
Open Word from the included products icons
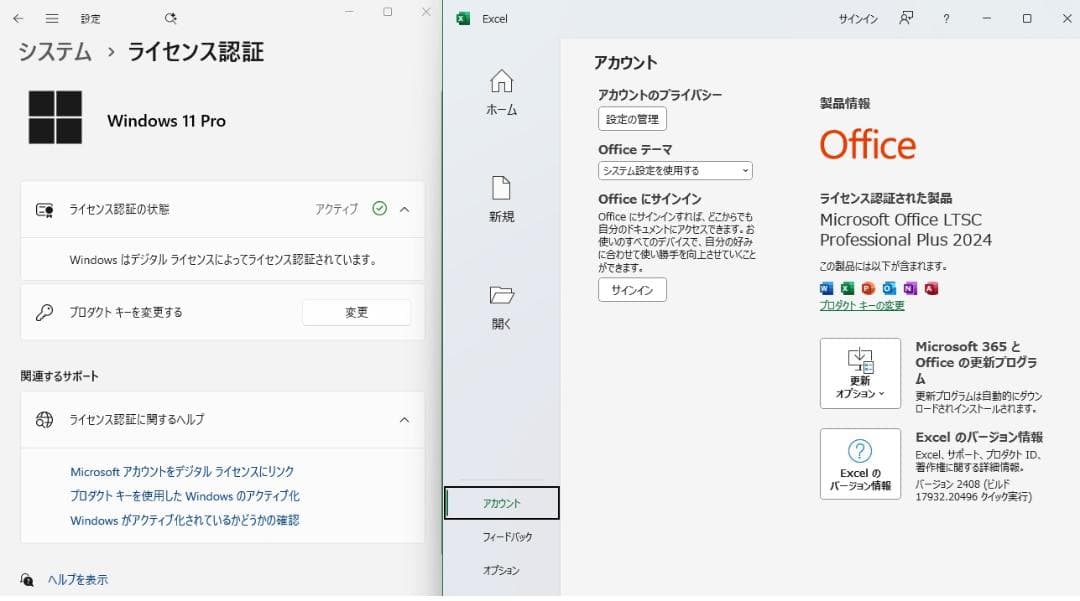(826, 288)
